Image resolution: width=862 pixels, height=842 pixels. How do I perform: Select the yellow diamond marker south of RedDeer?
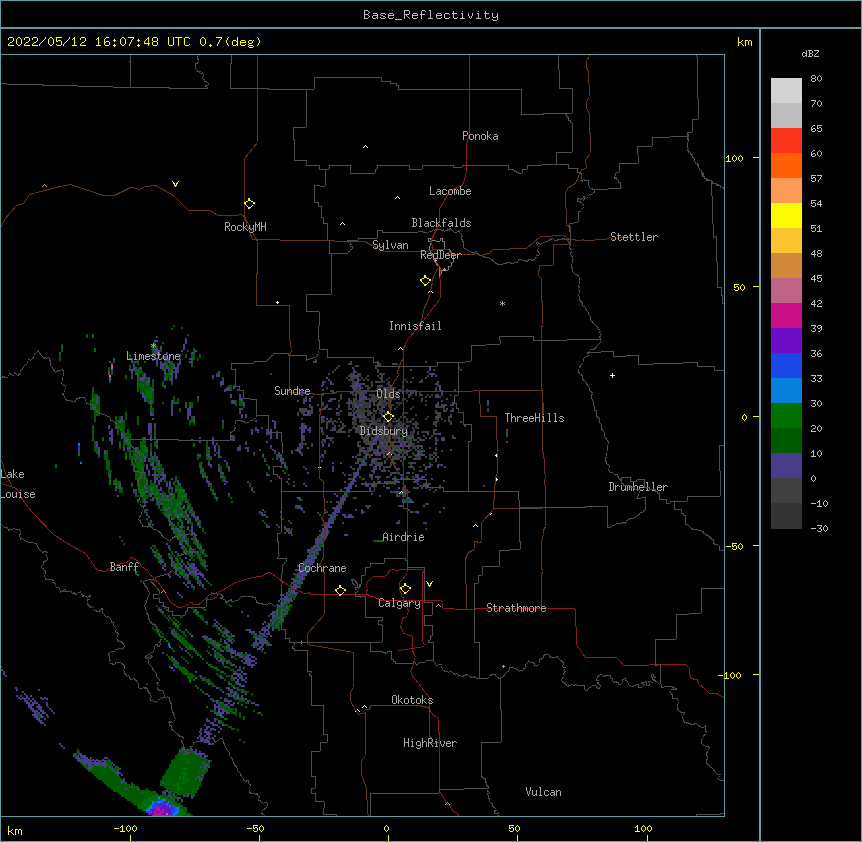(x=426, y=281)
